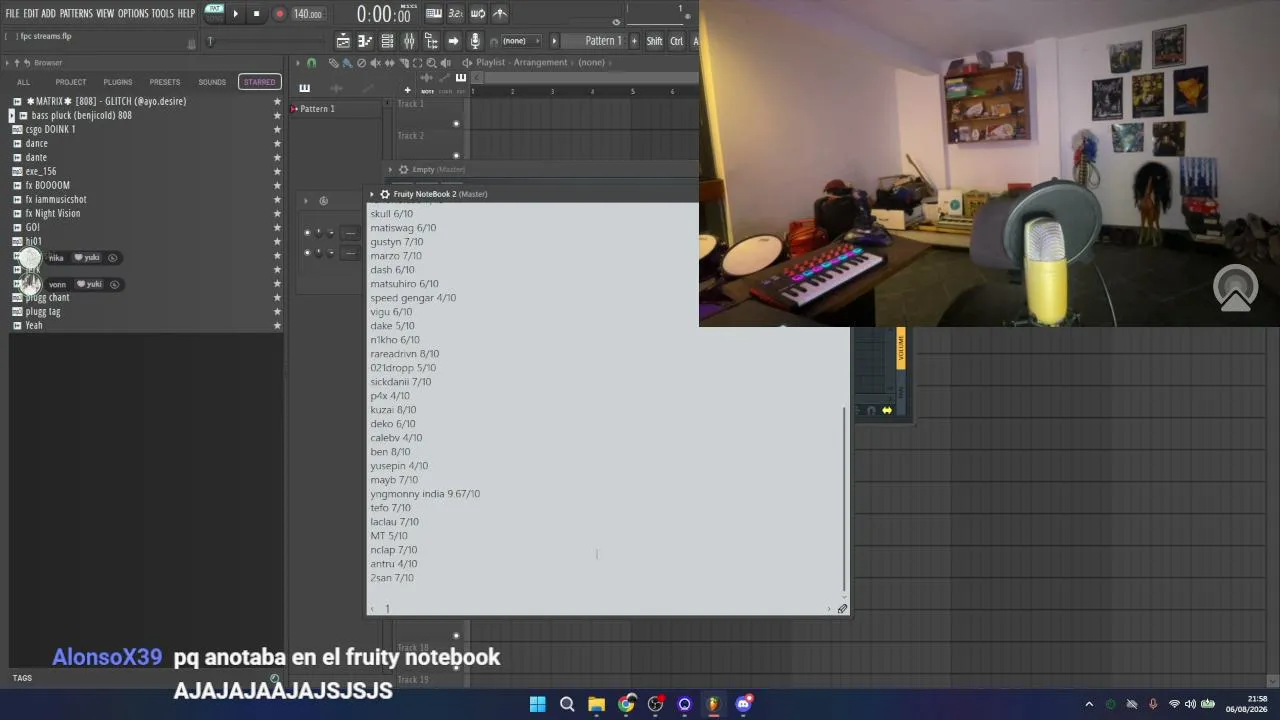Open the FILE menu
1280x720 pixels.
point(12,14)
